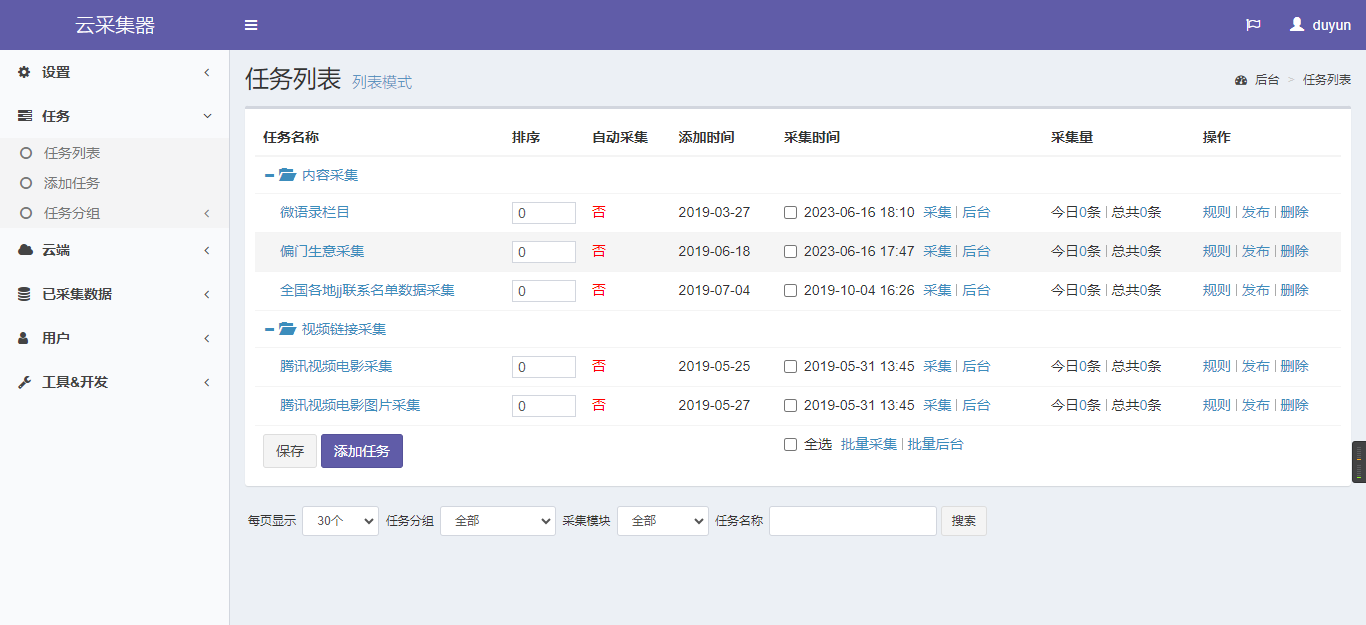Open the 每页显示 30个 dropdown
1366x625 pixels.
pyautogui.click(x=340, y=521)
